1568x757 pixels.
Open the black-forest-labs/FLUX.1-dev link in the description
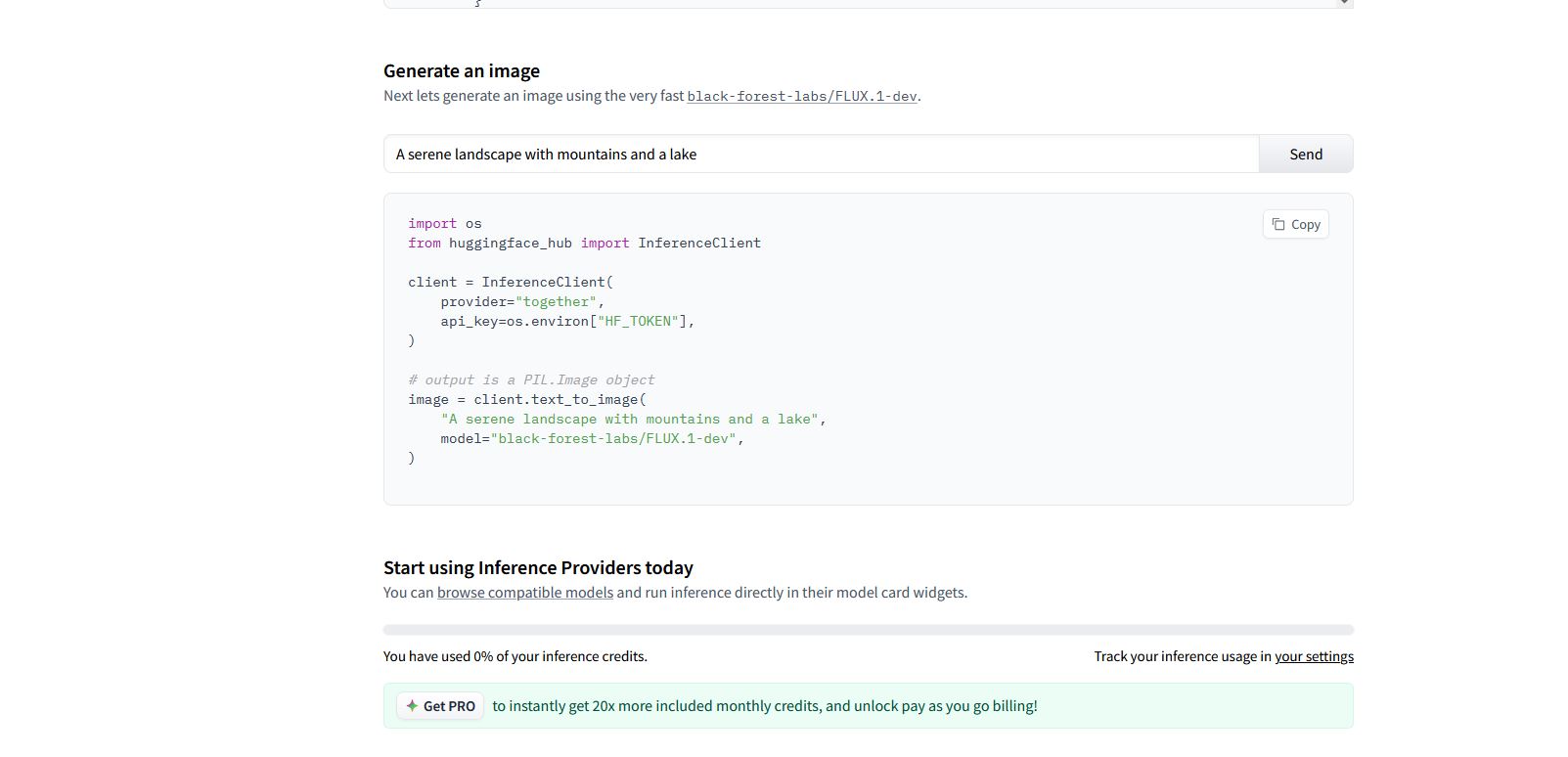tap(801, 96)
